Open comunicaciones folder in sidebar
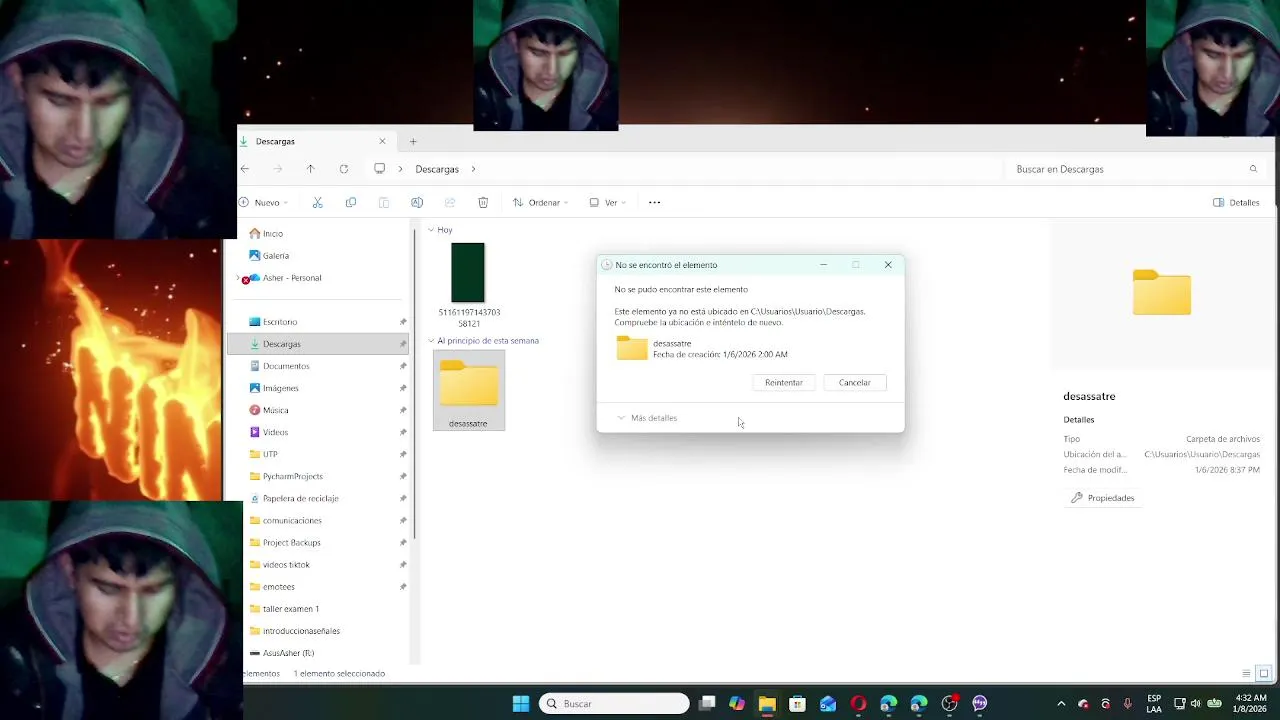1280x720 pixels. point(292,520)
